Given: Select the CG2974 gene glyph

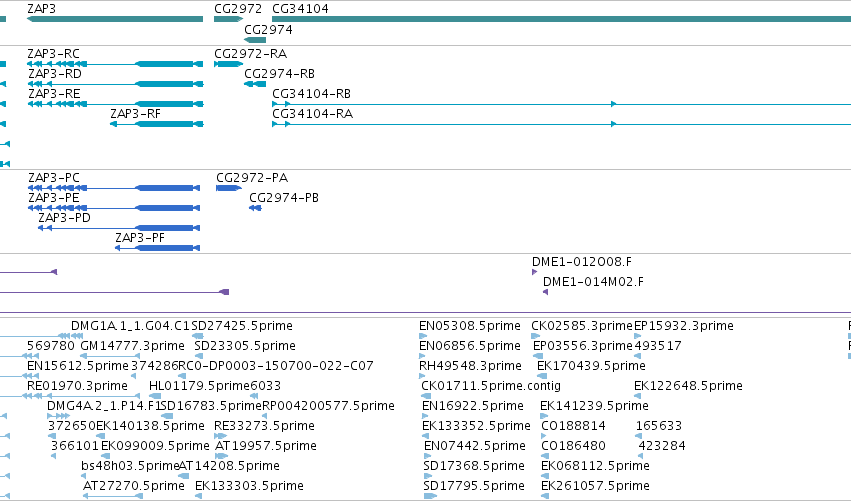Looking at the screenshot, I should pyautogui.click(x=255, y=40).
